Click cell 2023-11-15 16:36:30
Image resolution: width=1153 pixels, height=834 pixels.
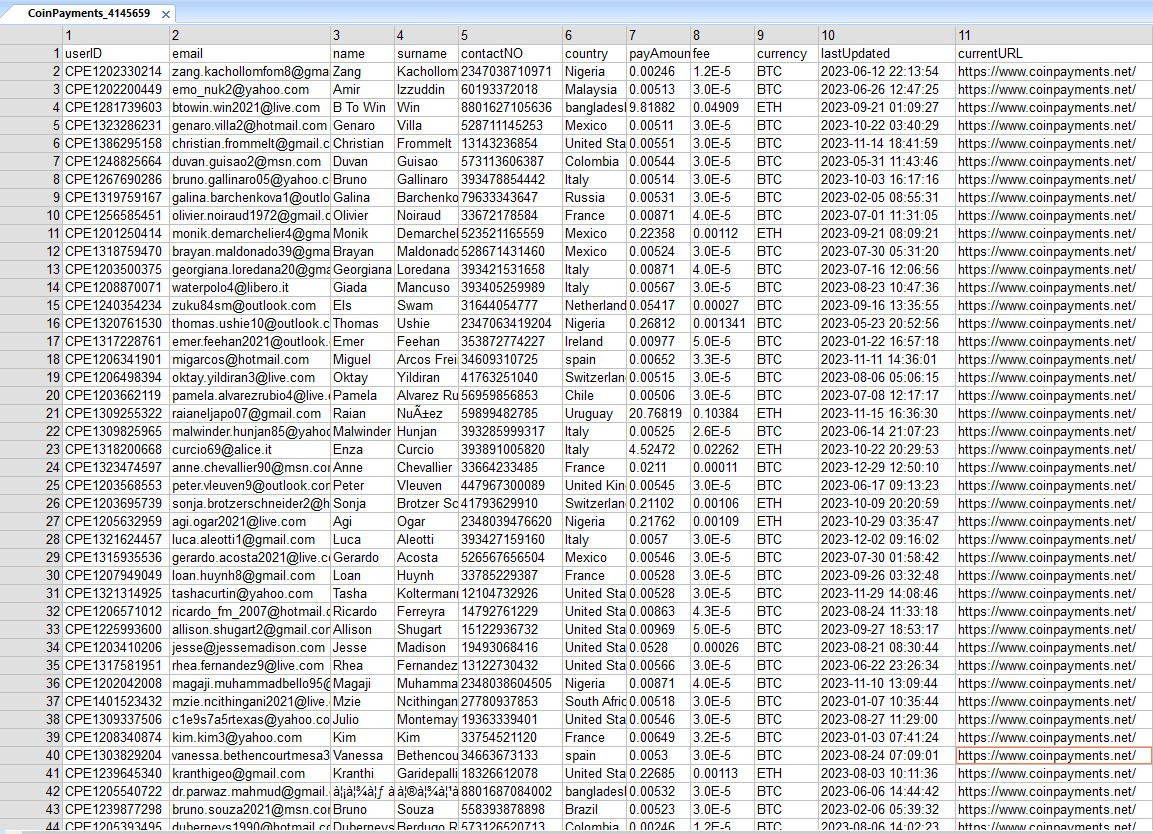(x=887, y=413)
